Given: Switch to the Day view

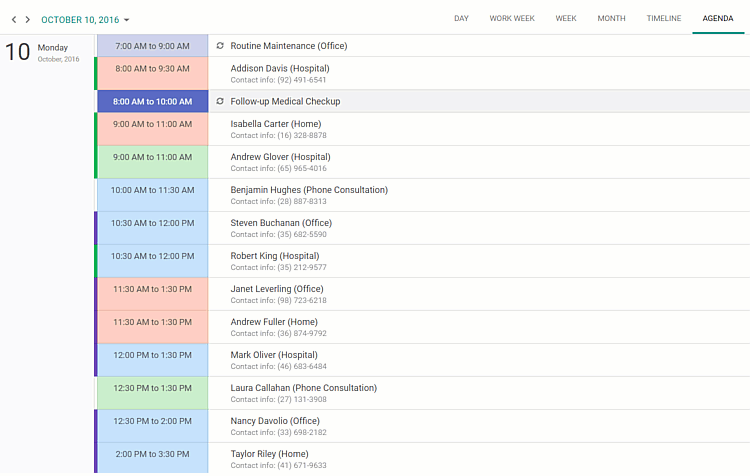Looking at the screenshot, I should (x=461, y=18).
